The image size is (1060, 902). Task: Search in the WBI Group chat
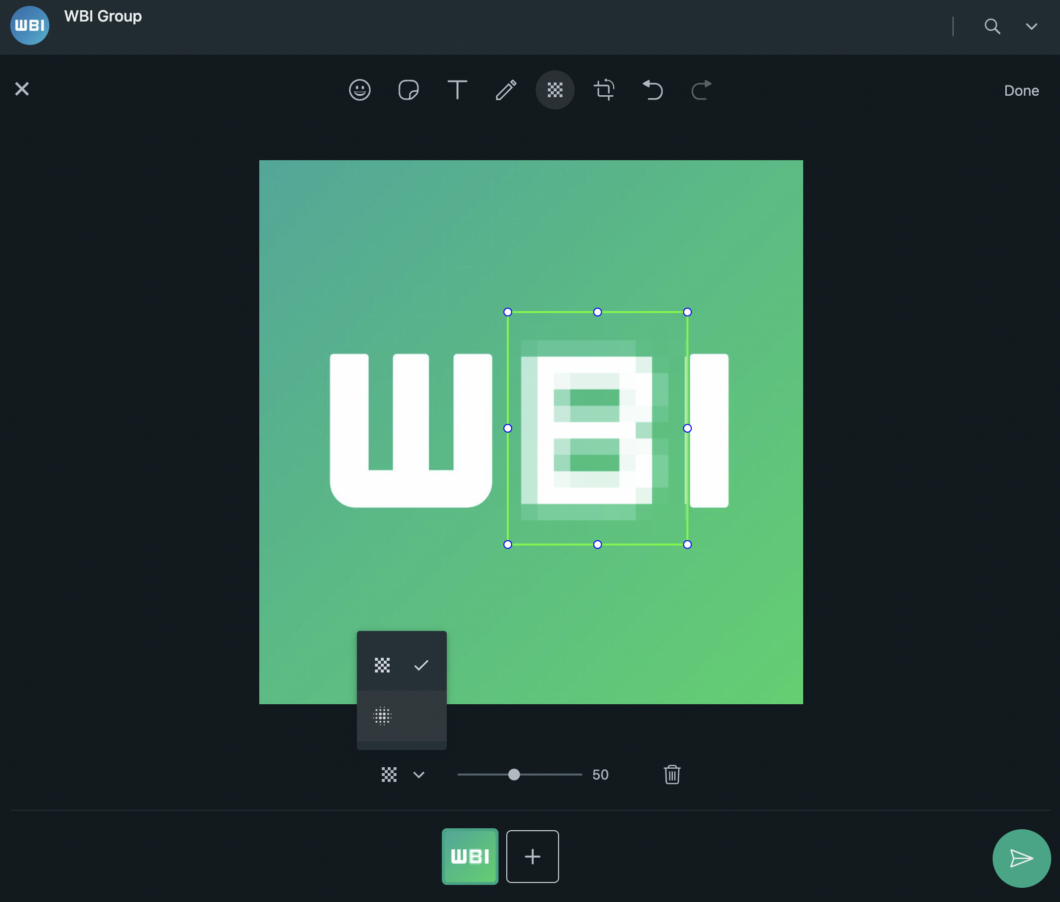point(992,26)
